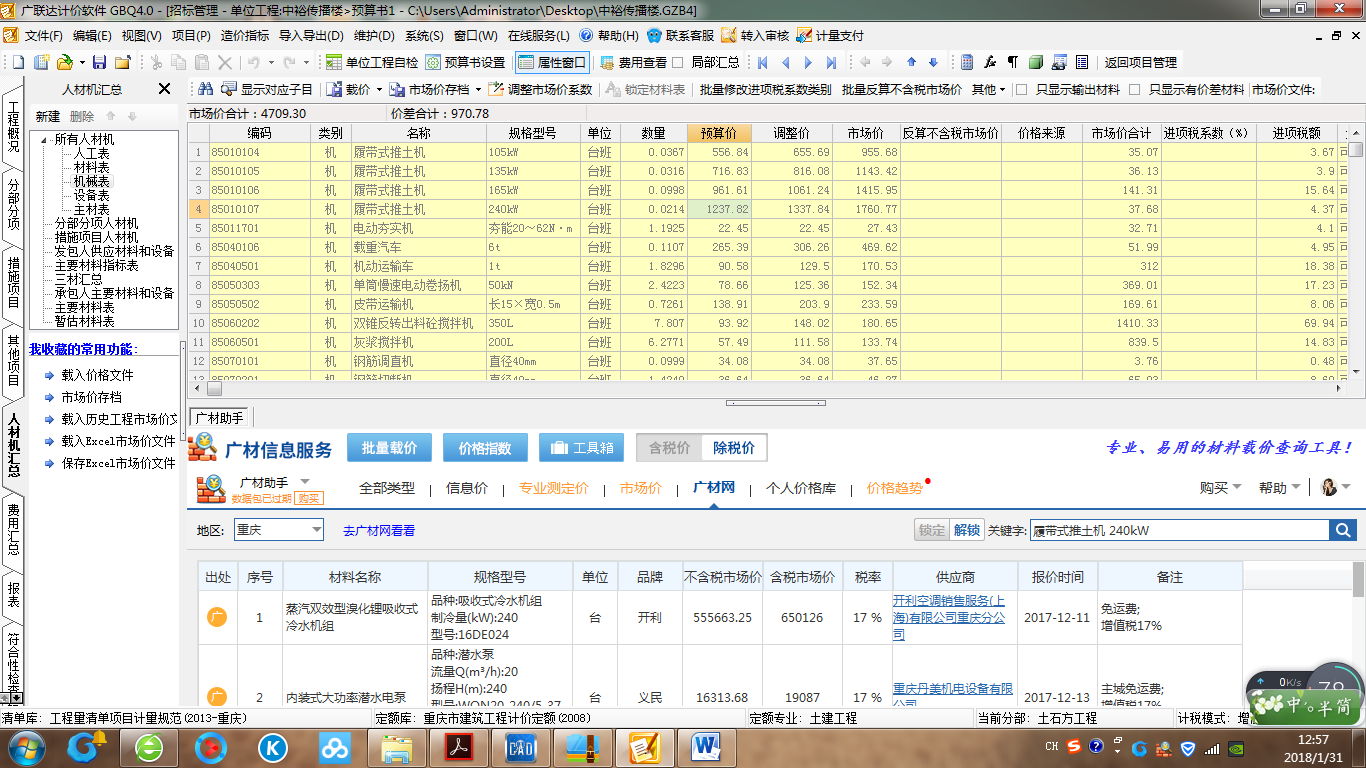The height and width of the screenshot is (768, 1366).
Task: Collapse the 所有人材机 tree node
Action: coord(45,139)
